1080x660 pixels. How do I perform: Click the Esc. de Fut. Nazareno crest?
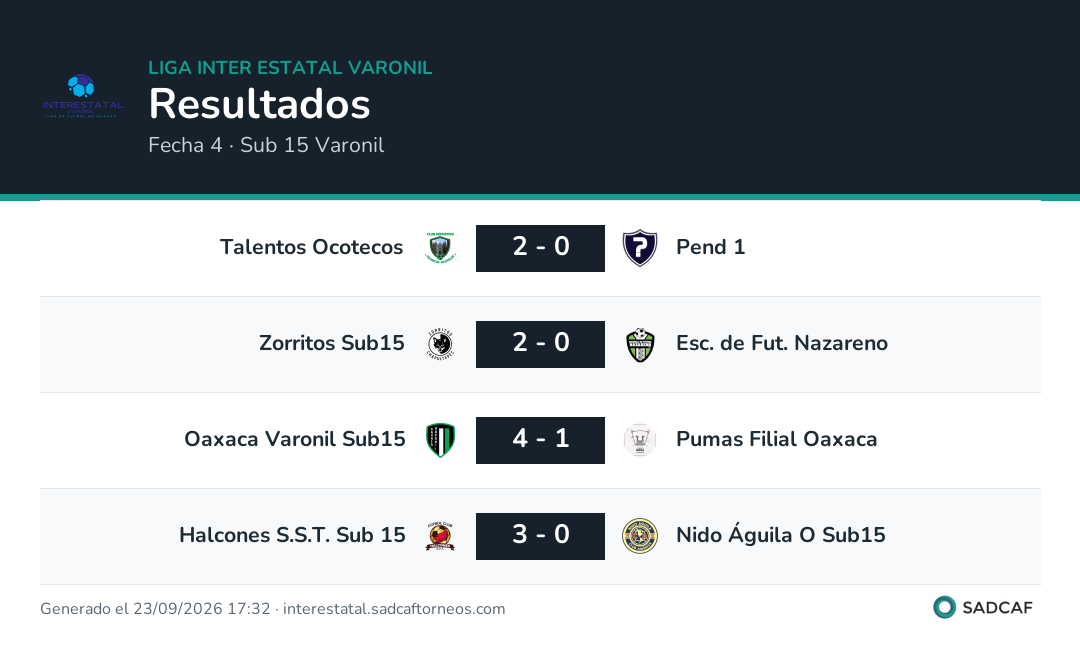(x=640, y=344)
